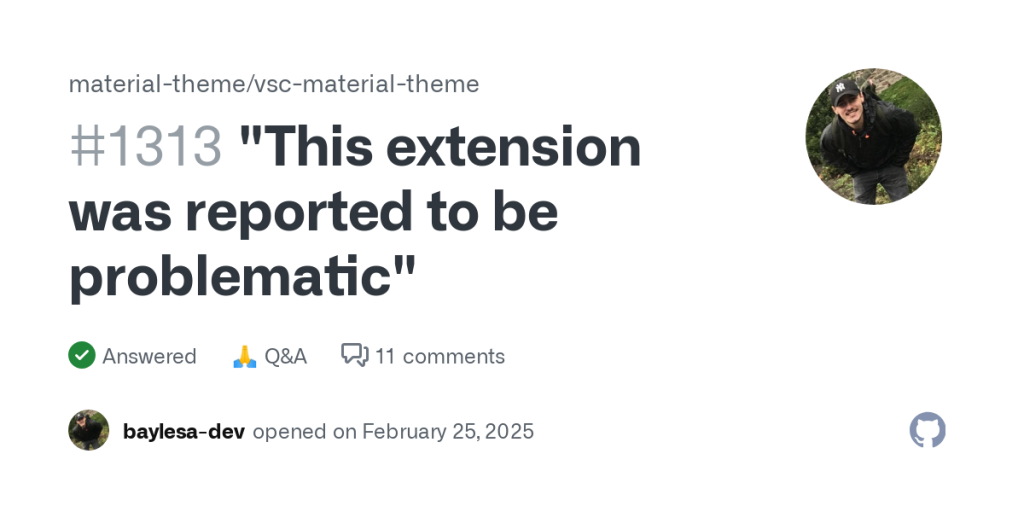
Task: Open the vsc-material-theme repository name
Action: 367,84
